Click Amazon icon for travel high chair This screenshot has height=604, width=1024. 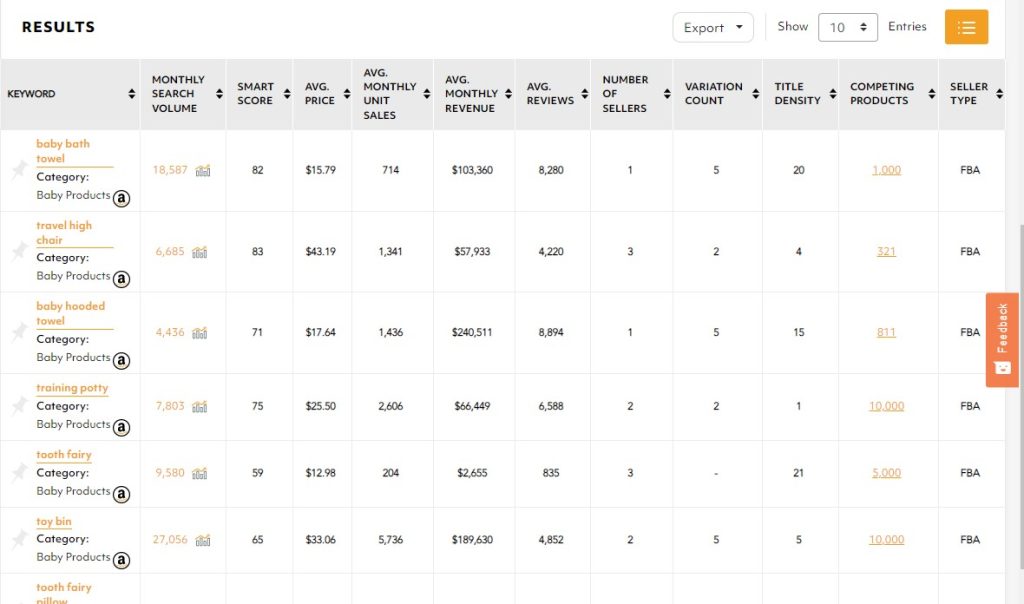tap(122, 279)
